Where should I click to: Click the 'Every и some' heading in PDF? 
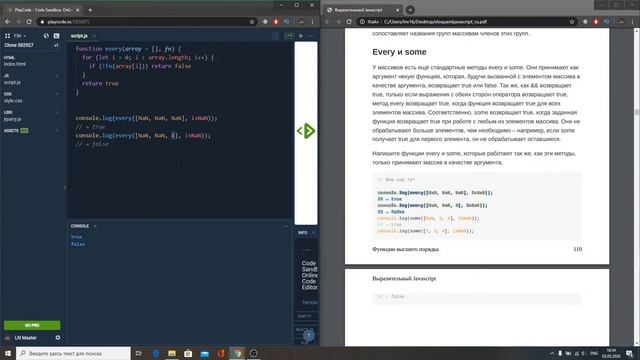pos(399,52)
